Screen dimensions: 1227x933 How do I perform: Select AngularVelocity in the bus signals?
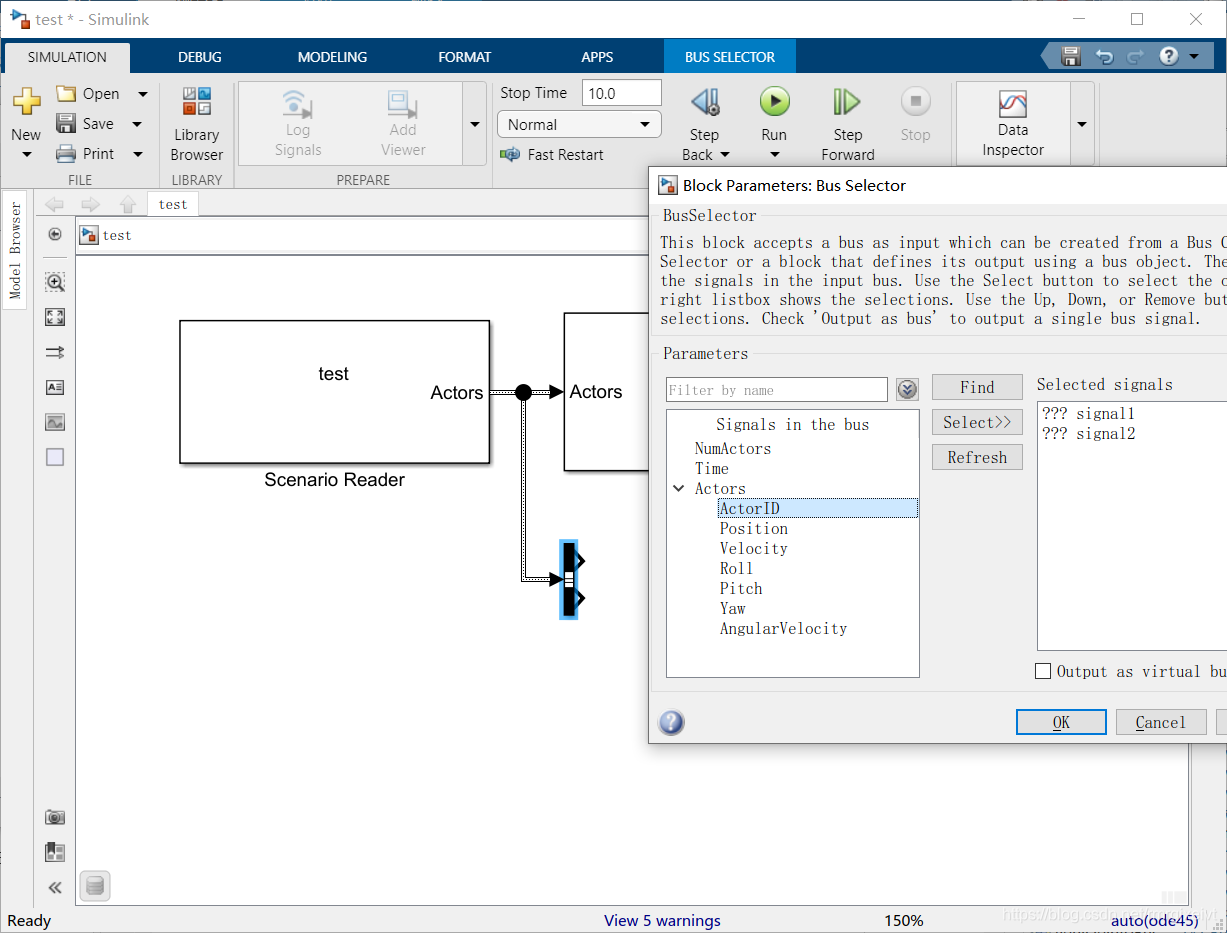click(783, 628)
